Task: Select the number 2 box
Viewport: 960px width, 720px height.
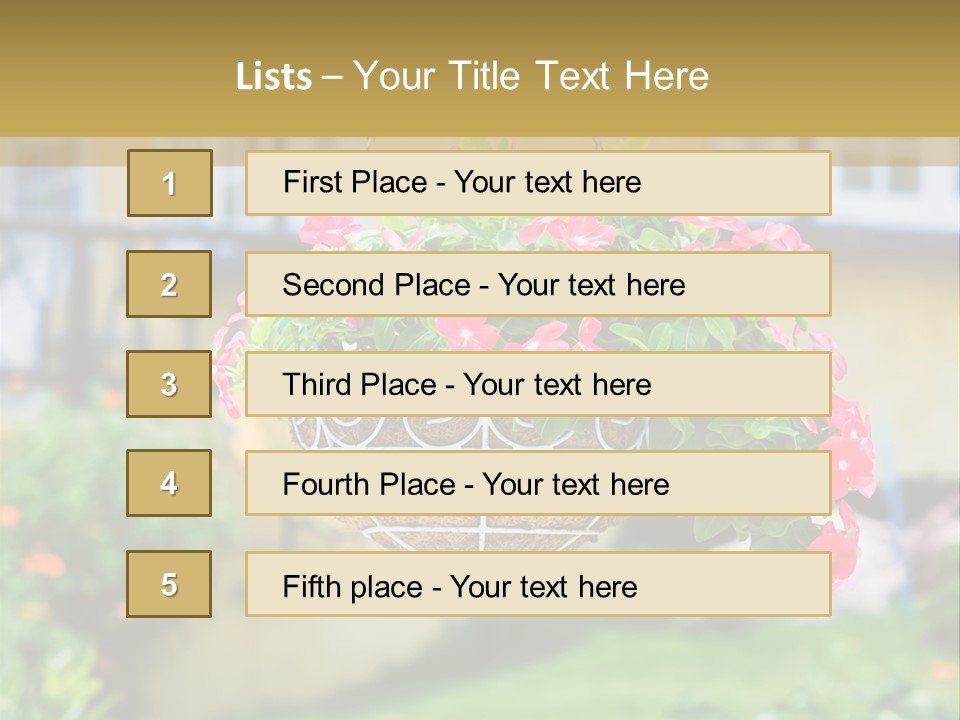Action: tap(169, 284)
